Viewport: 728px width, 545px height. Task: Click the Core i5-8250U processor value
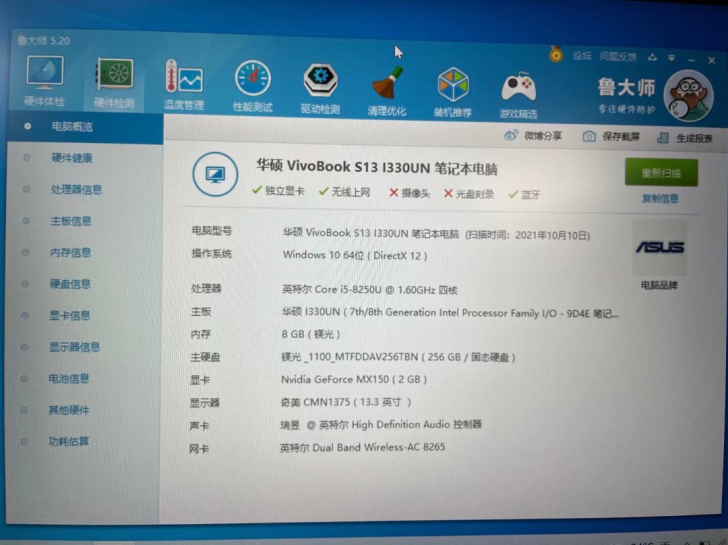click(370, 290)
